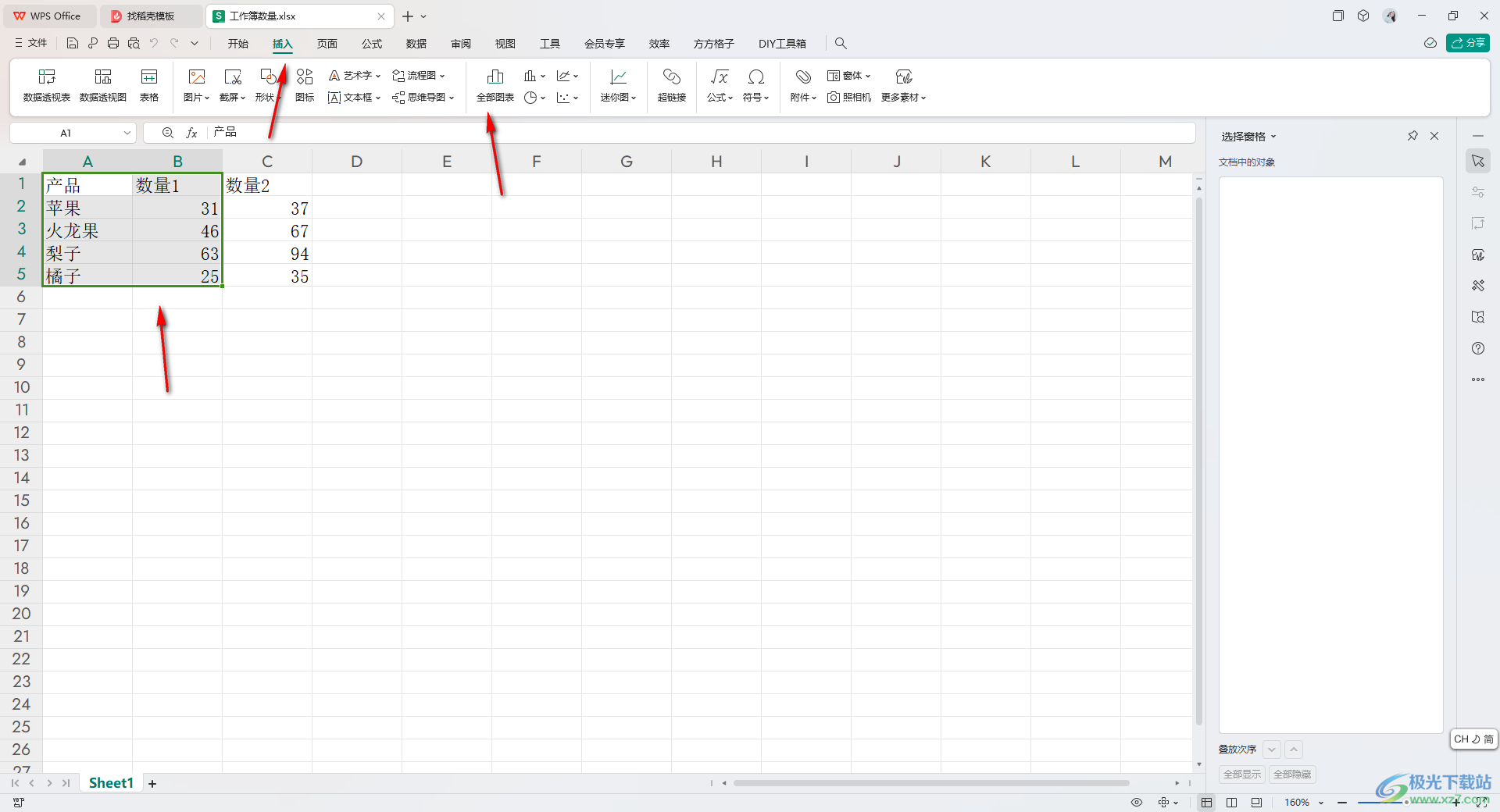The image size is (1500, 812).
Task: Pin the 选择窗格 selection pane
Action: (x=1412, y=136)
